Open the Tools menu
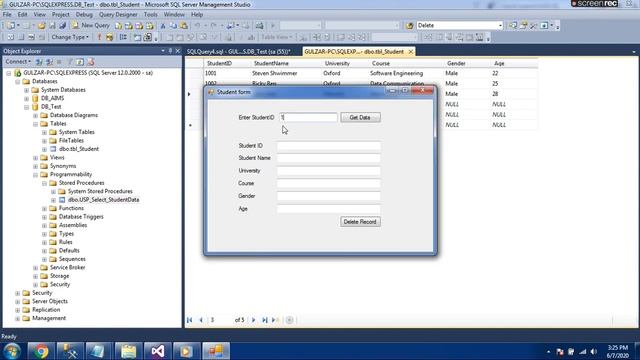The width and height of the screenshot is (640, 360). pyautogui.click(x=151, y=14)
